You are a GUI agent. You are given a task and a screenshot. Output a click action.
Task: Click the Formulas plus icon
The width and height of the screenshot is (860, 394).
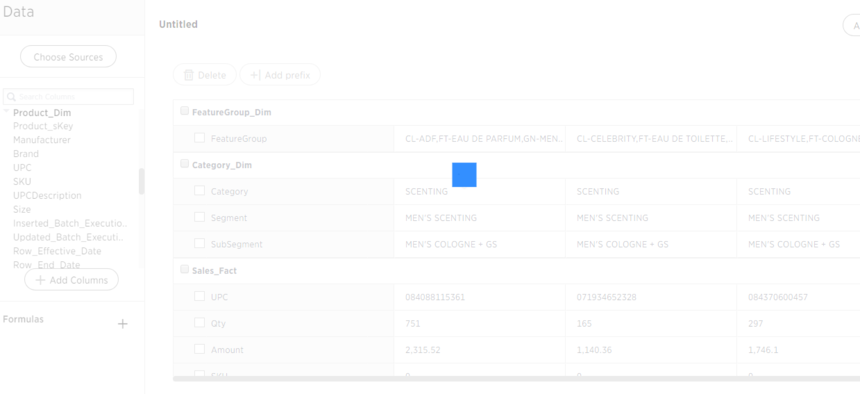(x=123, y=324)
